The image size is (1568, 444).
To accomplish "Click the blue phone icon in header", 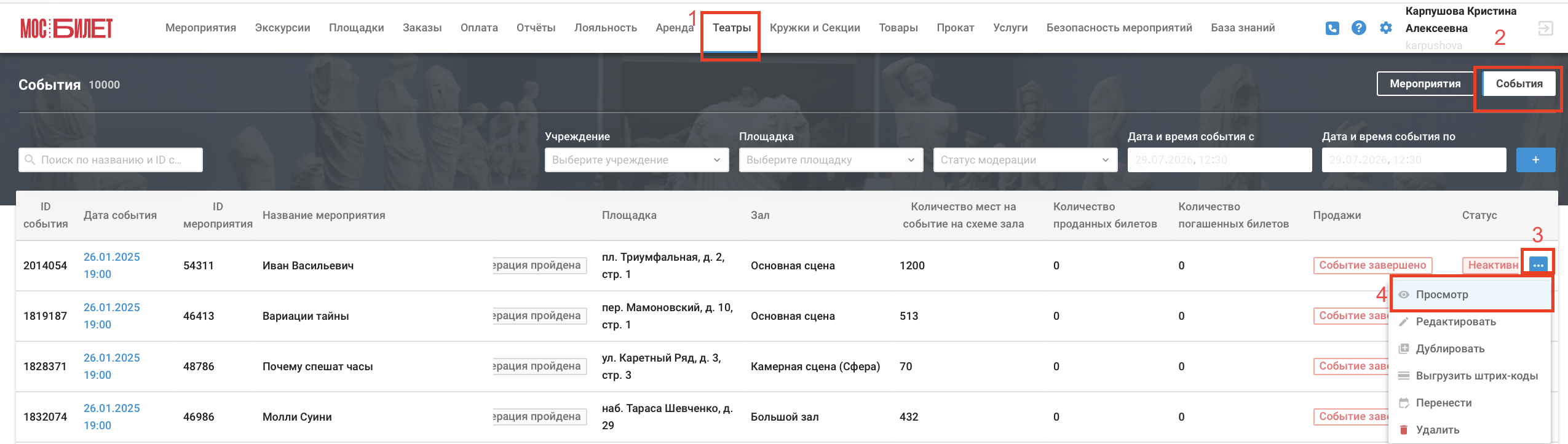I will coord(1332,28).
